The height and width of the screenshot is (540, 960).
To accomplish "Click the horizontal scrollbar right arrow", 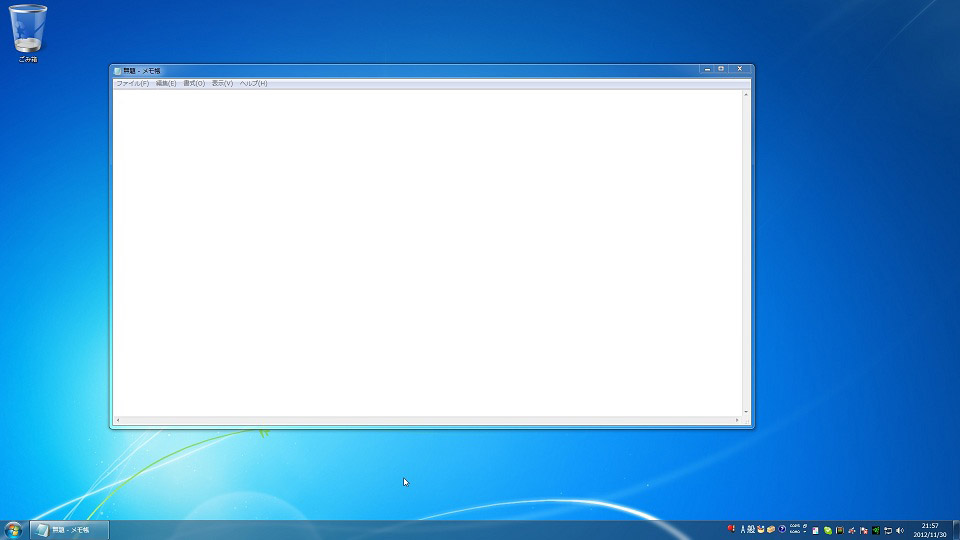I will [x=737, y=420].
